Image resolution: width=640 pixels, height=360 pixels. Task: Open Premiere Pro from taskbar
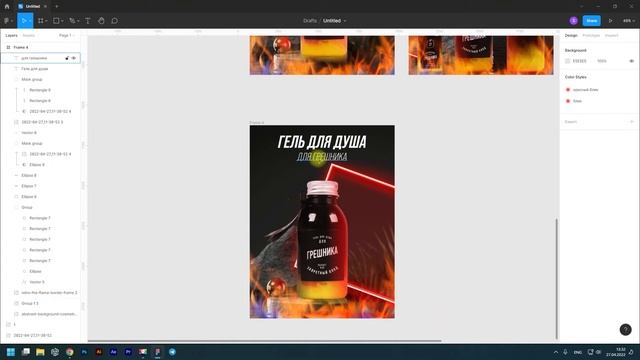(128, 352)
